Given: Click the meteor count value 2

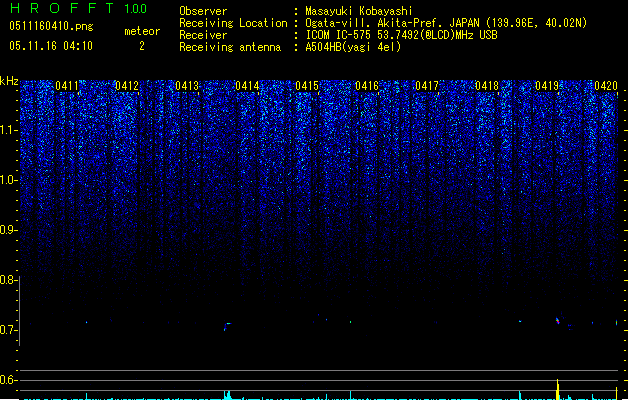Looking at the screenshot, I should pos(142,46).
